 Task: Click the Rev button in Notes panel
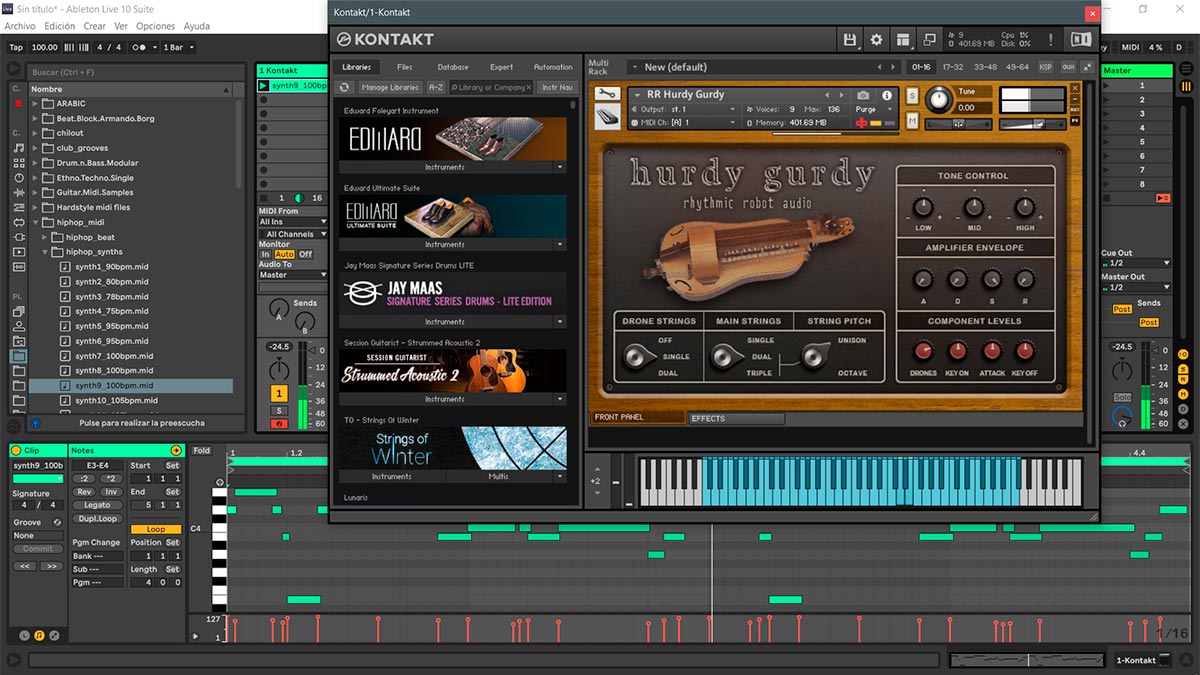84,492
